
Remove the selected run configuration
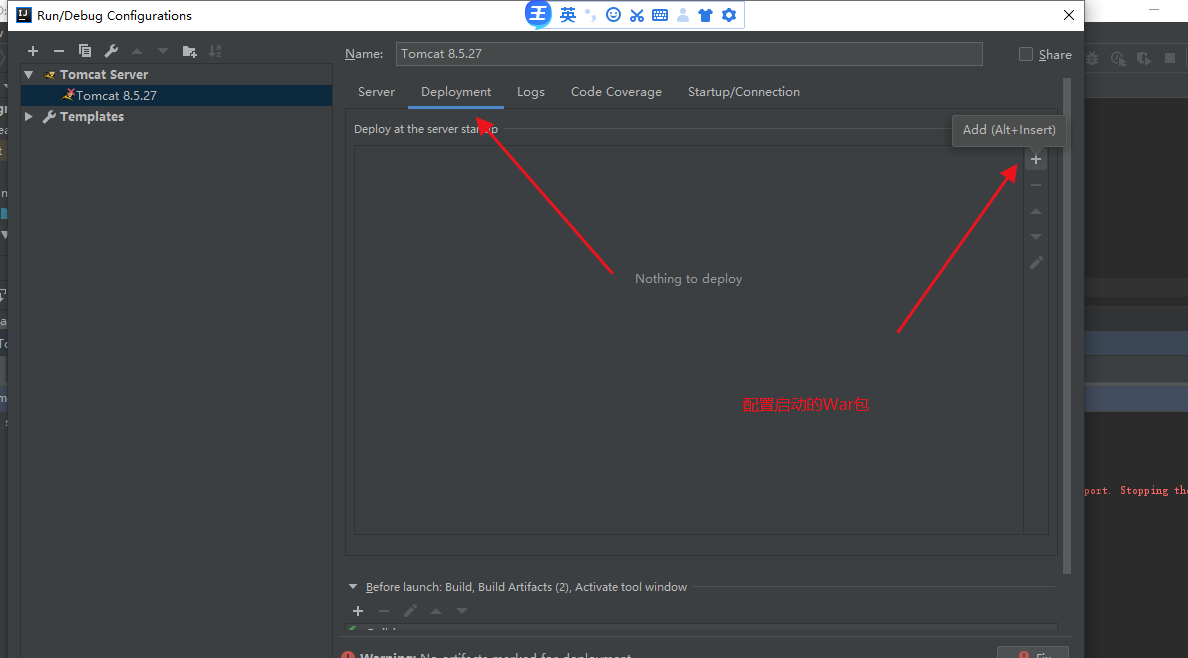(58, 51)
